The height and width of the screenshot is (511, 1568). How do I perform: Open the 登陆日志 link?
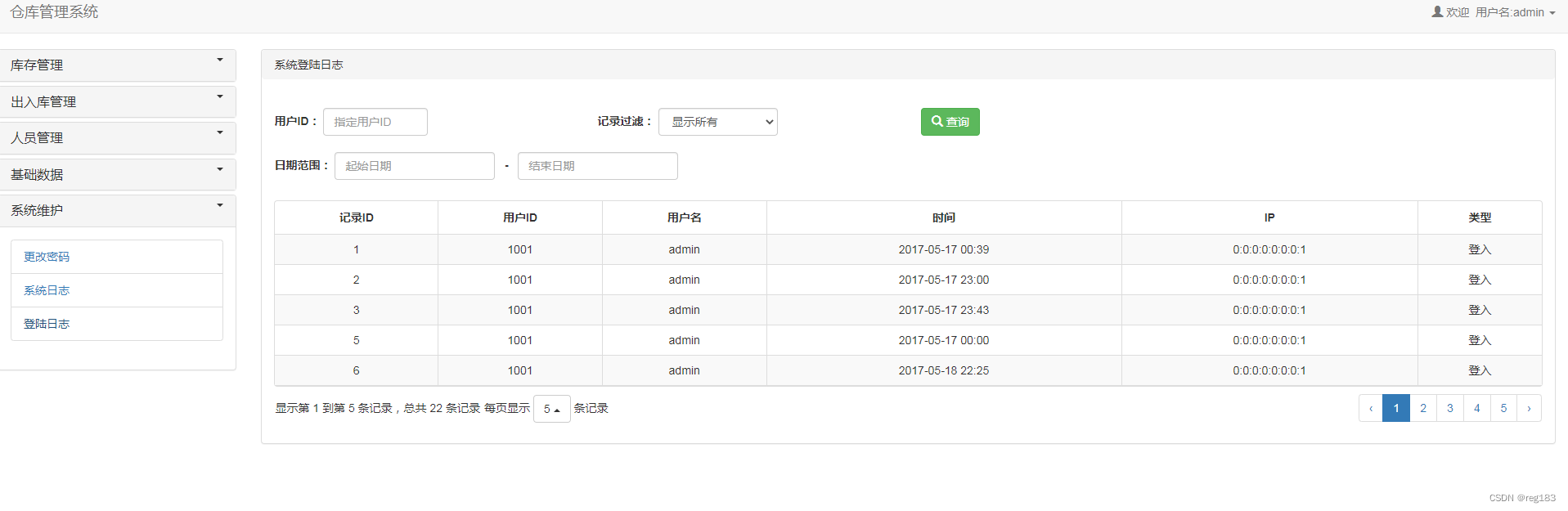point(47,324)
